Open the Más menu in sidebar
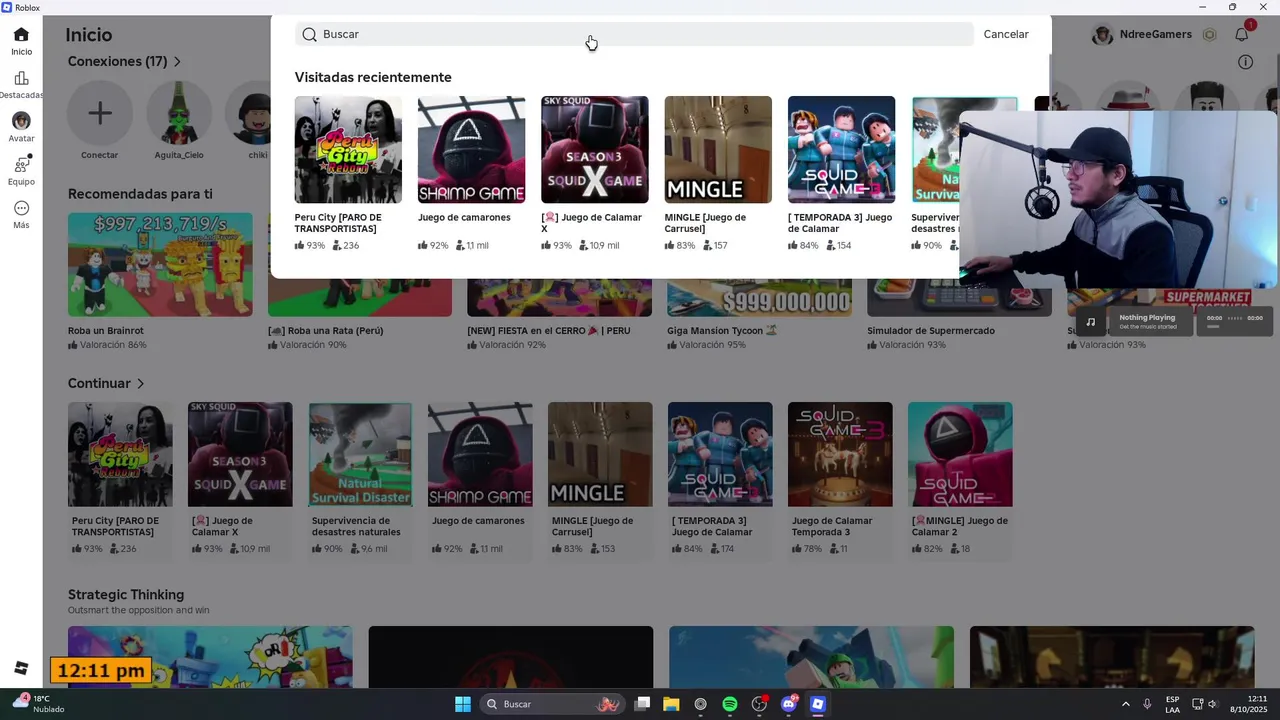Screen dimensions: 1280x720 [x=21, y=214]
